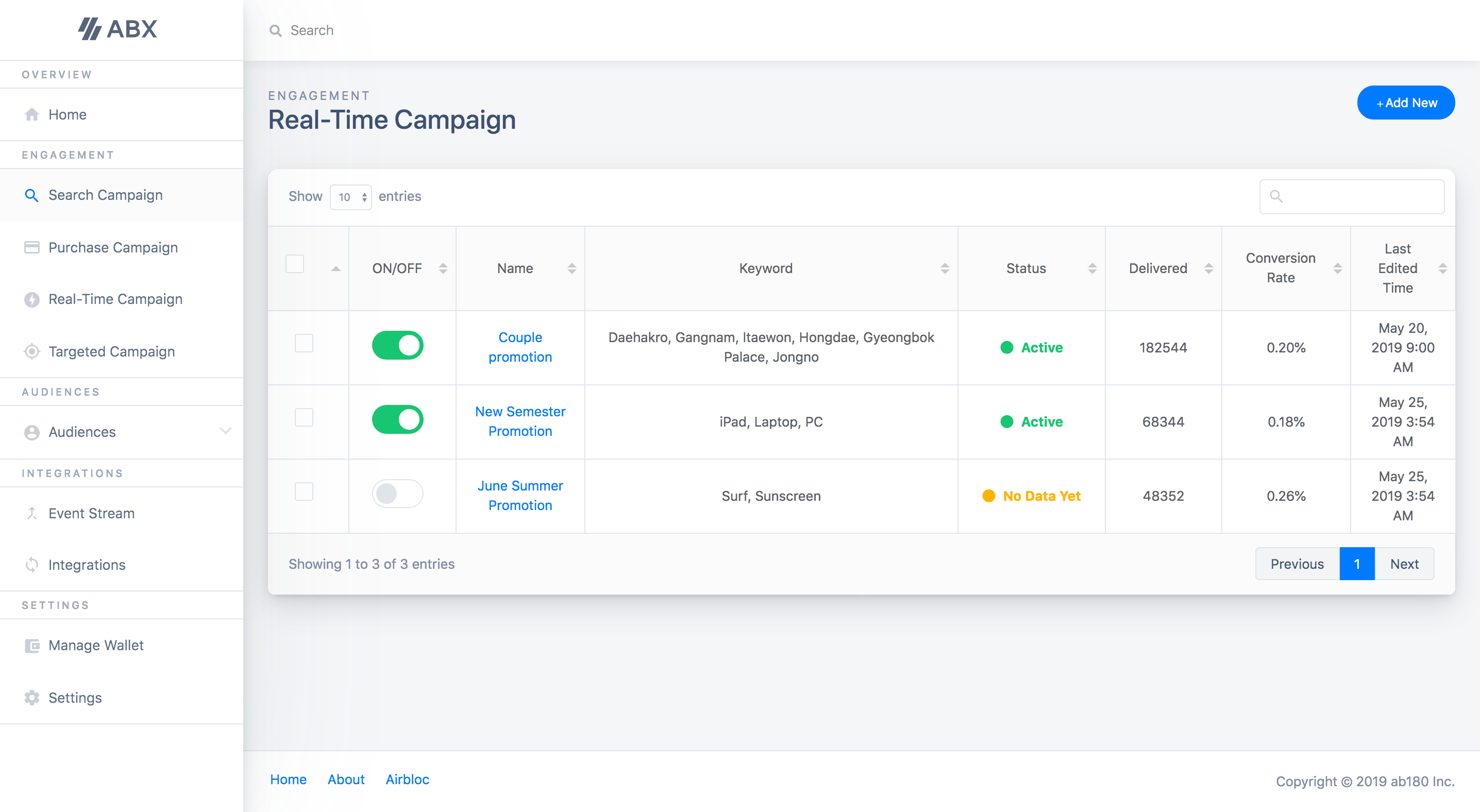
Task: Disable the Couple promotion campaign toggle
Action: [398, 345]
